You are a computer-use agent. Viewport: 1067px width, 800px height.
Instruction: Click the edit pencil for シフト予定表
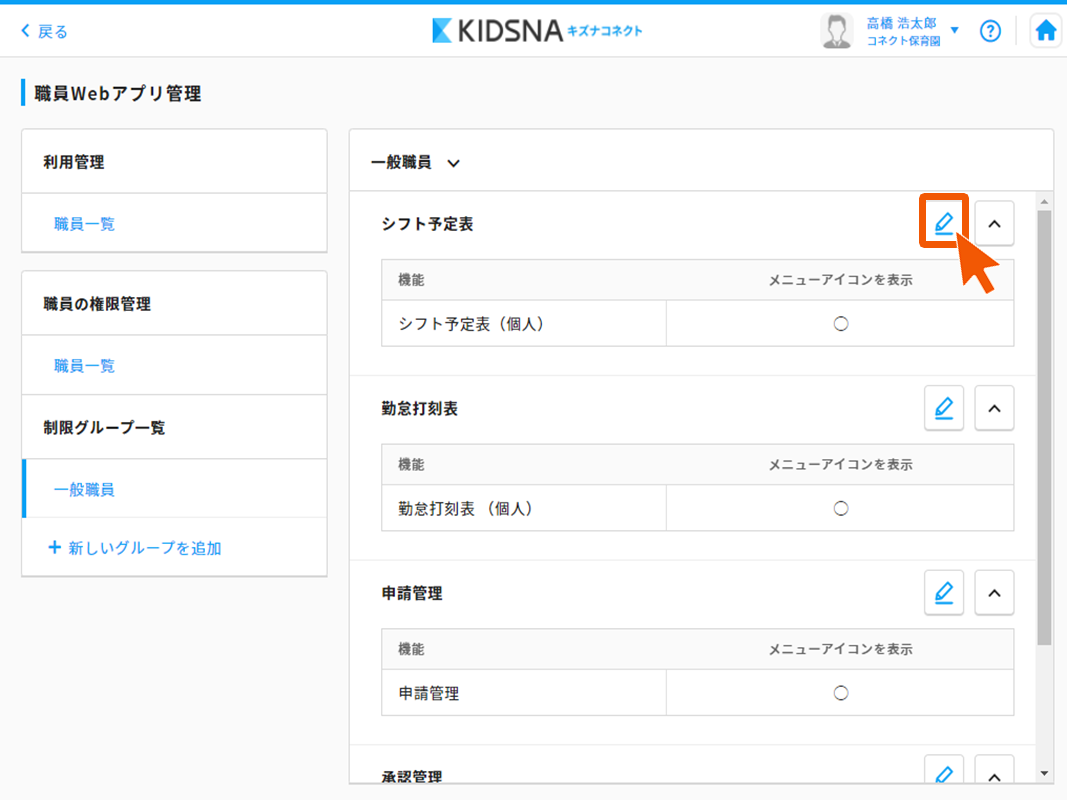[943, 224]
